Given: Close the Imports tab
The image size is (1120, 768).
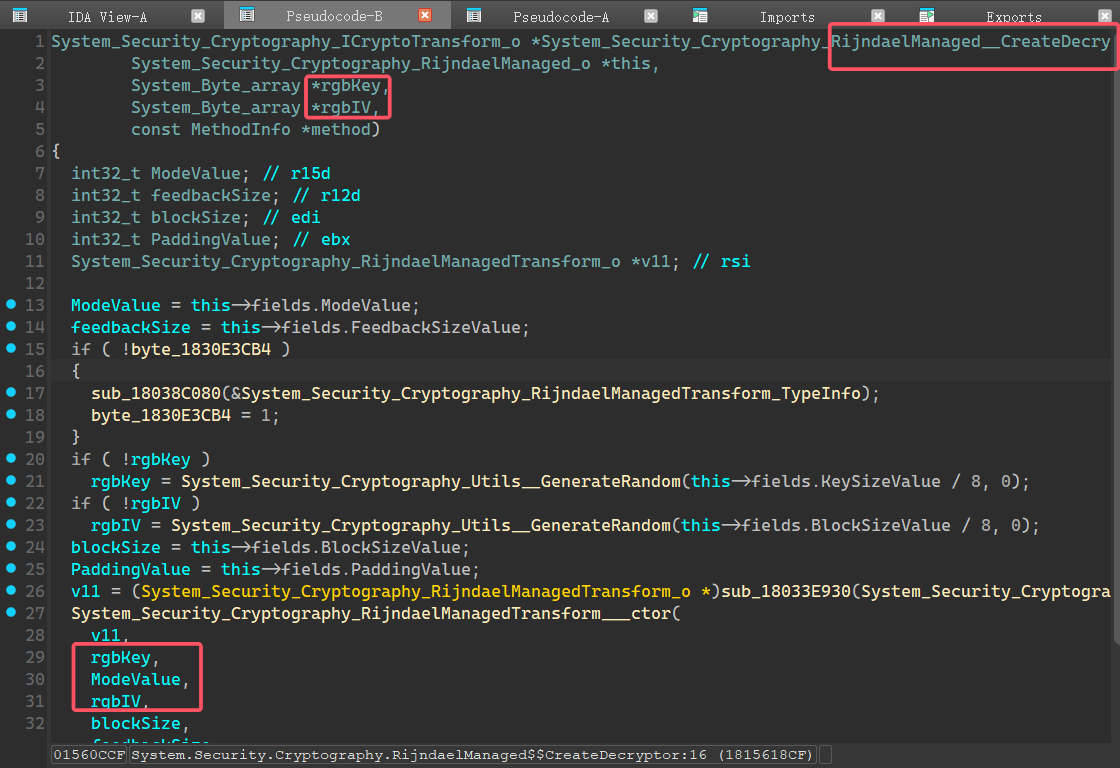Looking at the screenshot, I should click(878, 16).
